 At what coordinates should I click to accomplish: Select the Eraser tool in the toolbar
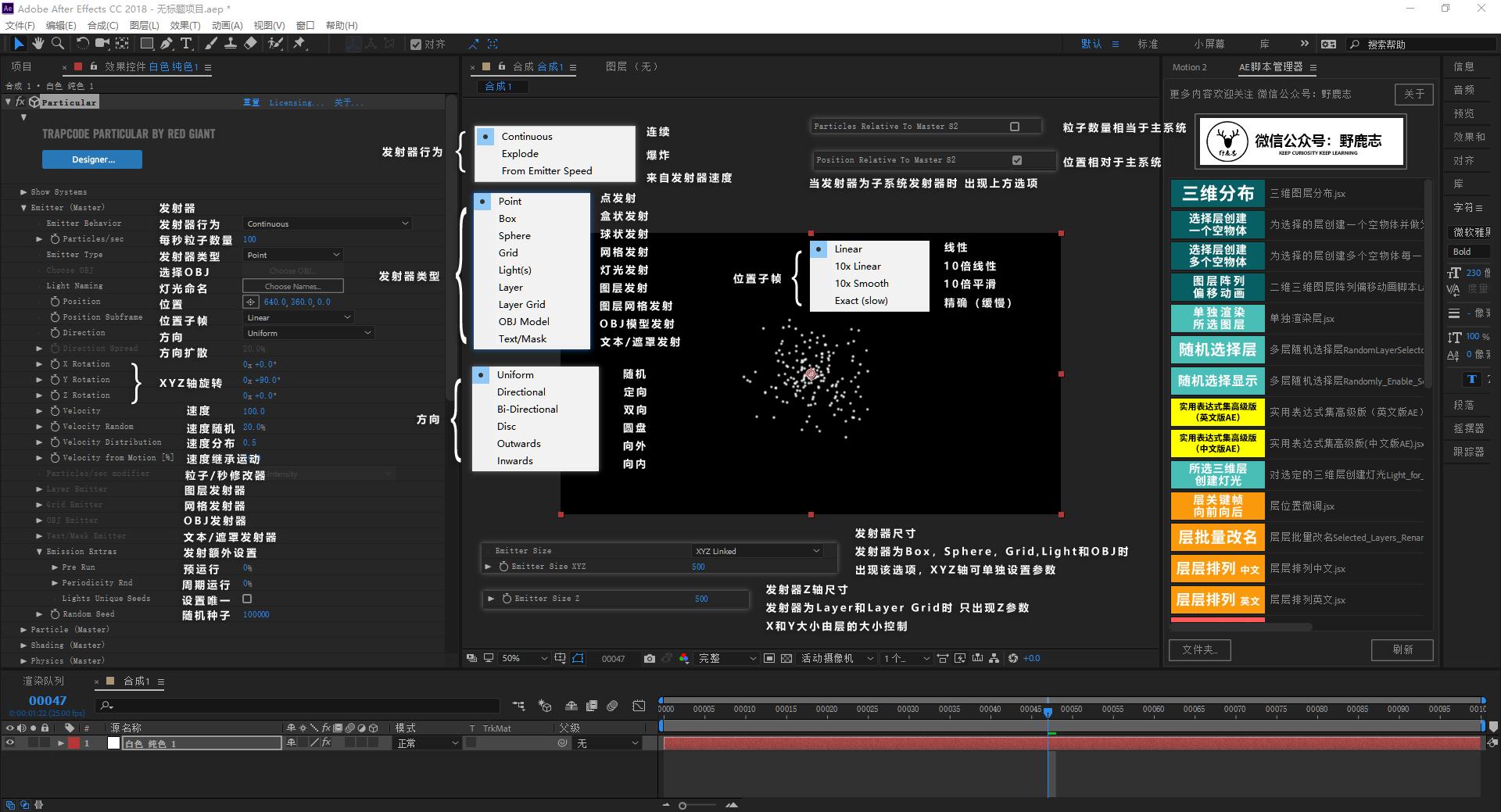coord(251,45)
